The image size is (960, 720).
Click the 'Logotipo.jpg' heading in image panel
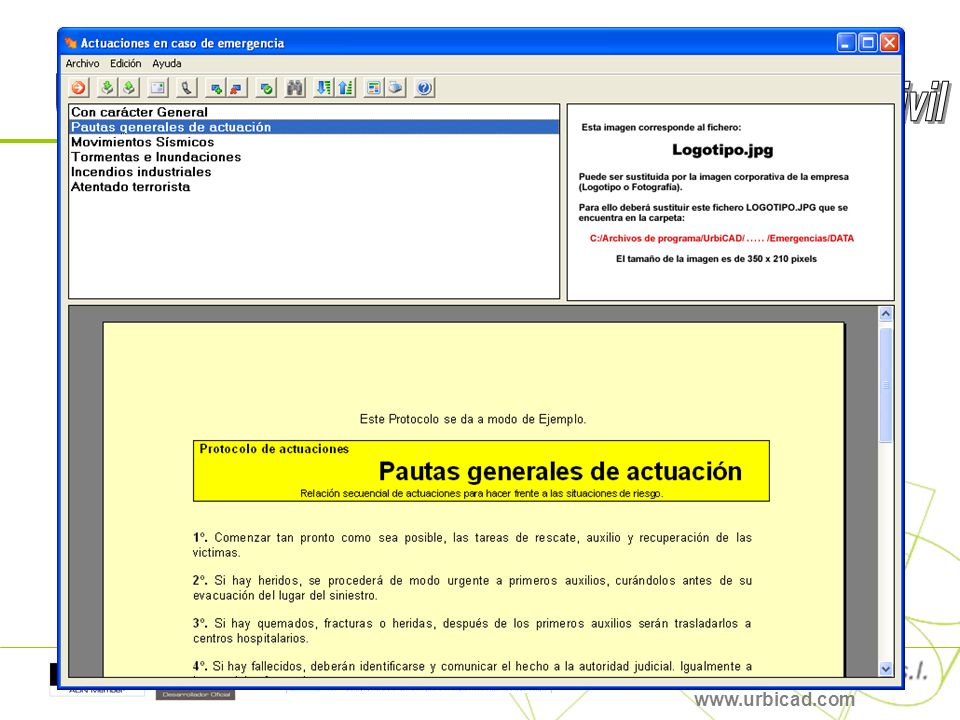[x=722, y=150]
